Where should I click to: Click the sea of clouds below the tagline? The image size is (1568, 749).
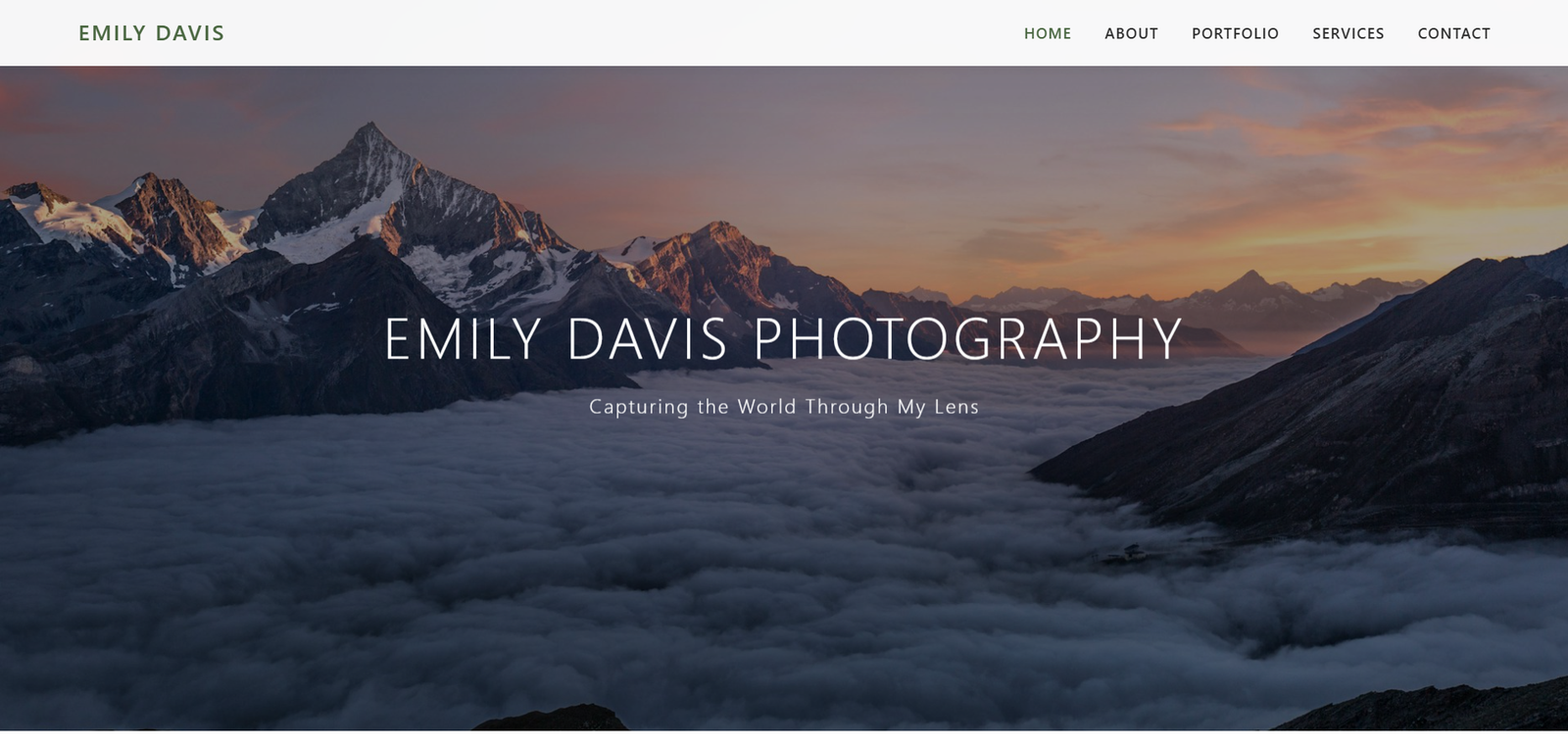(x=686, y=549)
